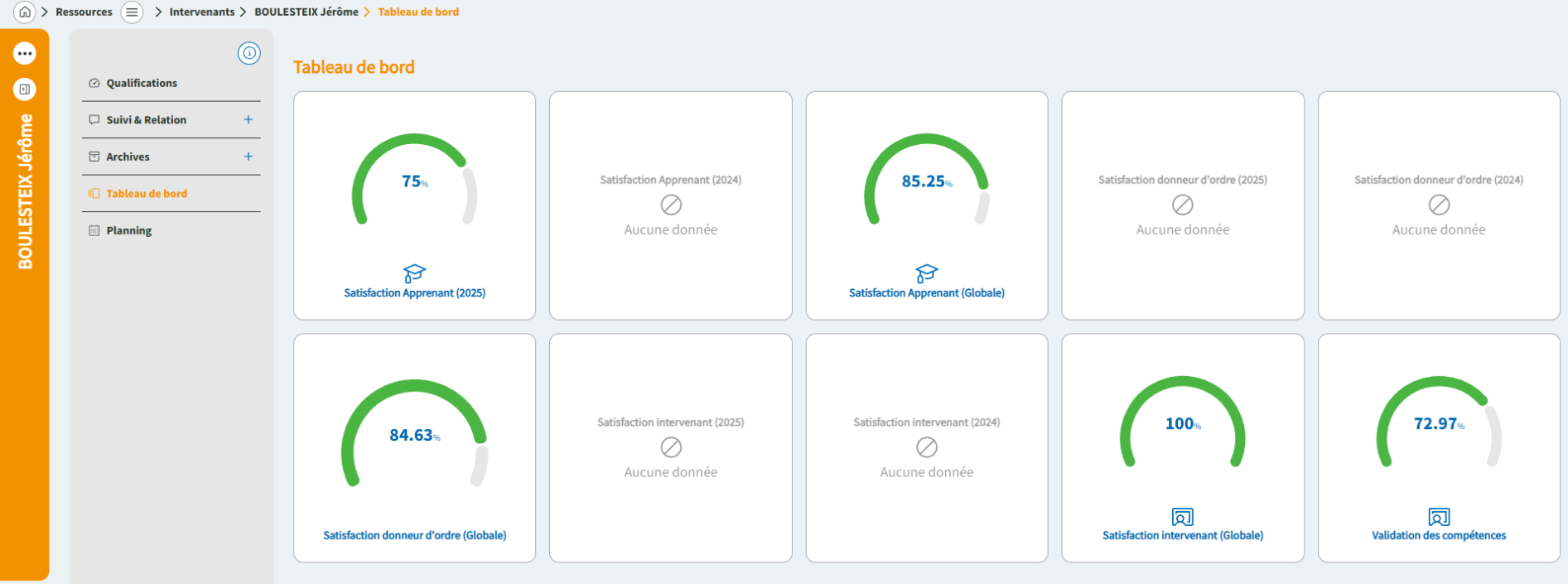Click the home icon in breadcrumb
The height and width of the screenshot is (584, 1568).
[x=25, y=12]
